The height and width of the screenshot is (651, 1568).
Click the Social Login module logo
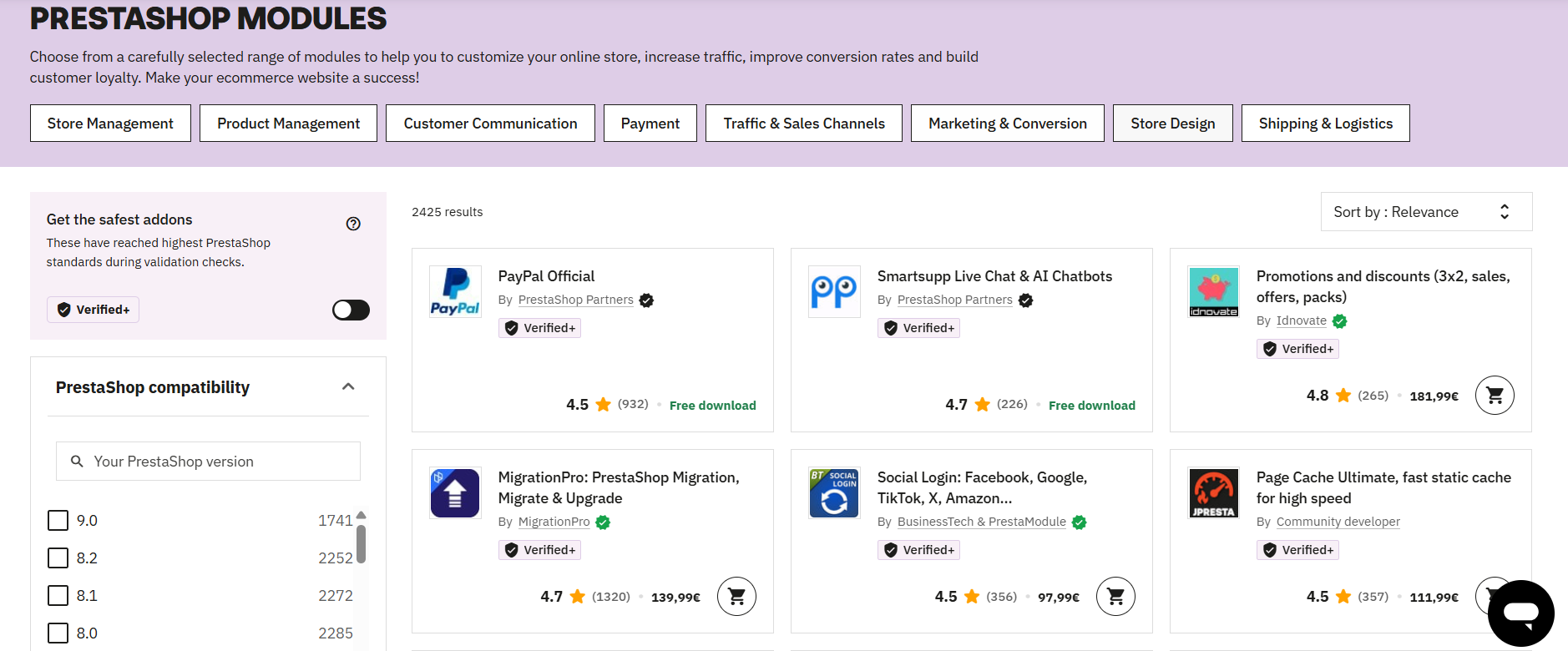(x=834, y=492)
